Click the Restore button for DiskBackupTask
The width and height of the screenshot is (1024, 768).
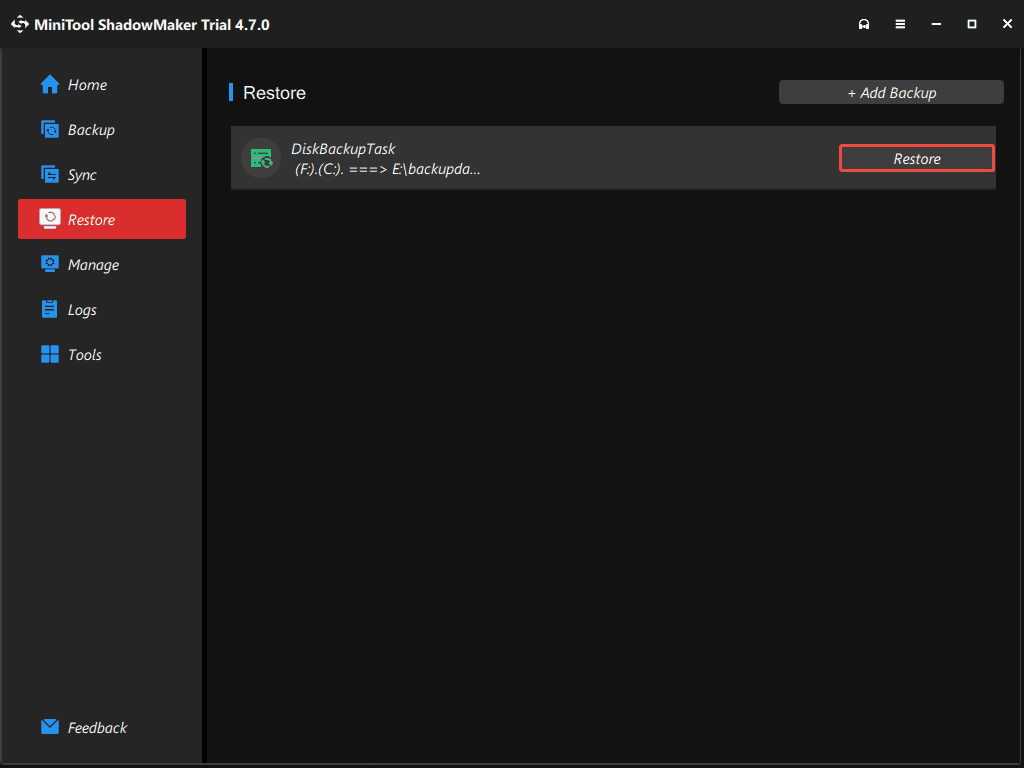[916, 158]
